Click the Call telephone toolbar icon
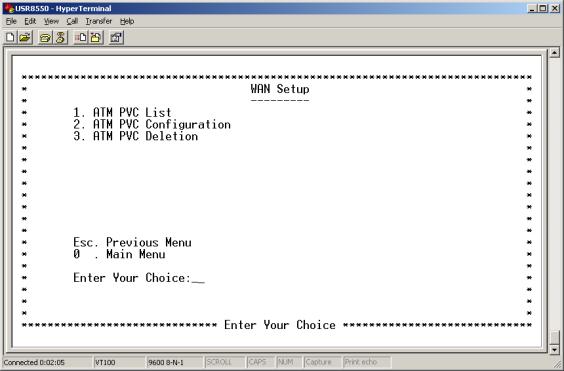 [46, 37]
